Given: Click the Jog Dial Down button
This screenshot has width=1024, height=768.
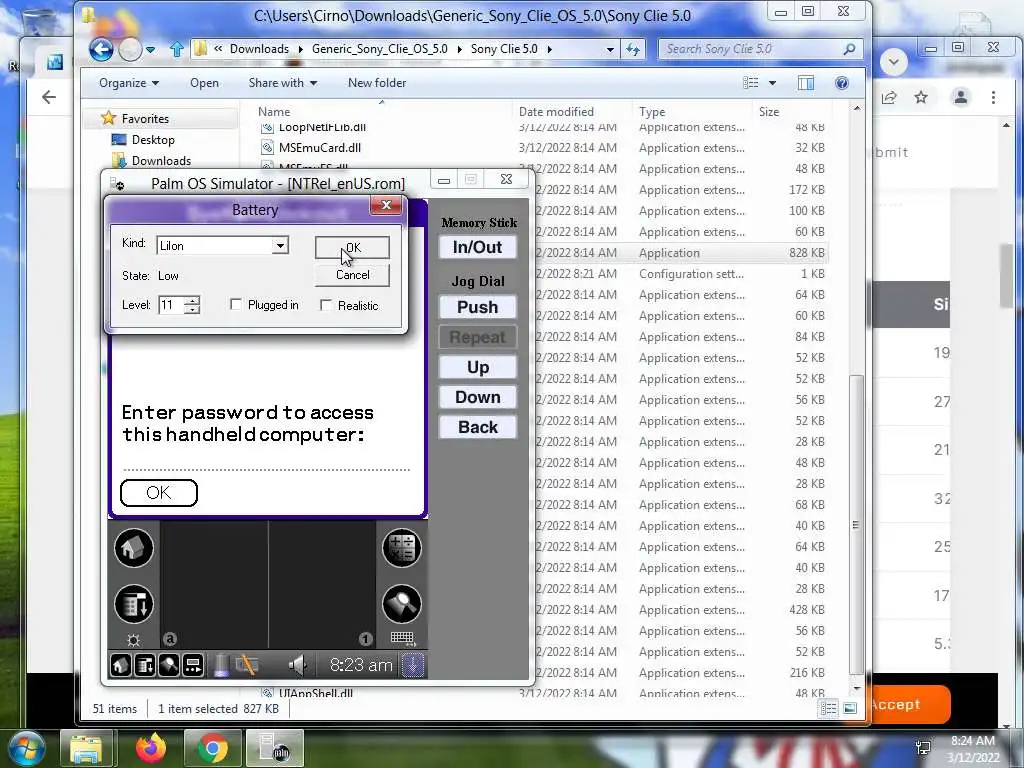Looking at the screenshot, I should (x=477, y=397).
